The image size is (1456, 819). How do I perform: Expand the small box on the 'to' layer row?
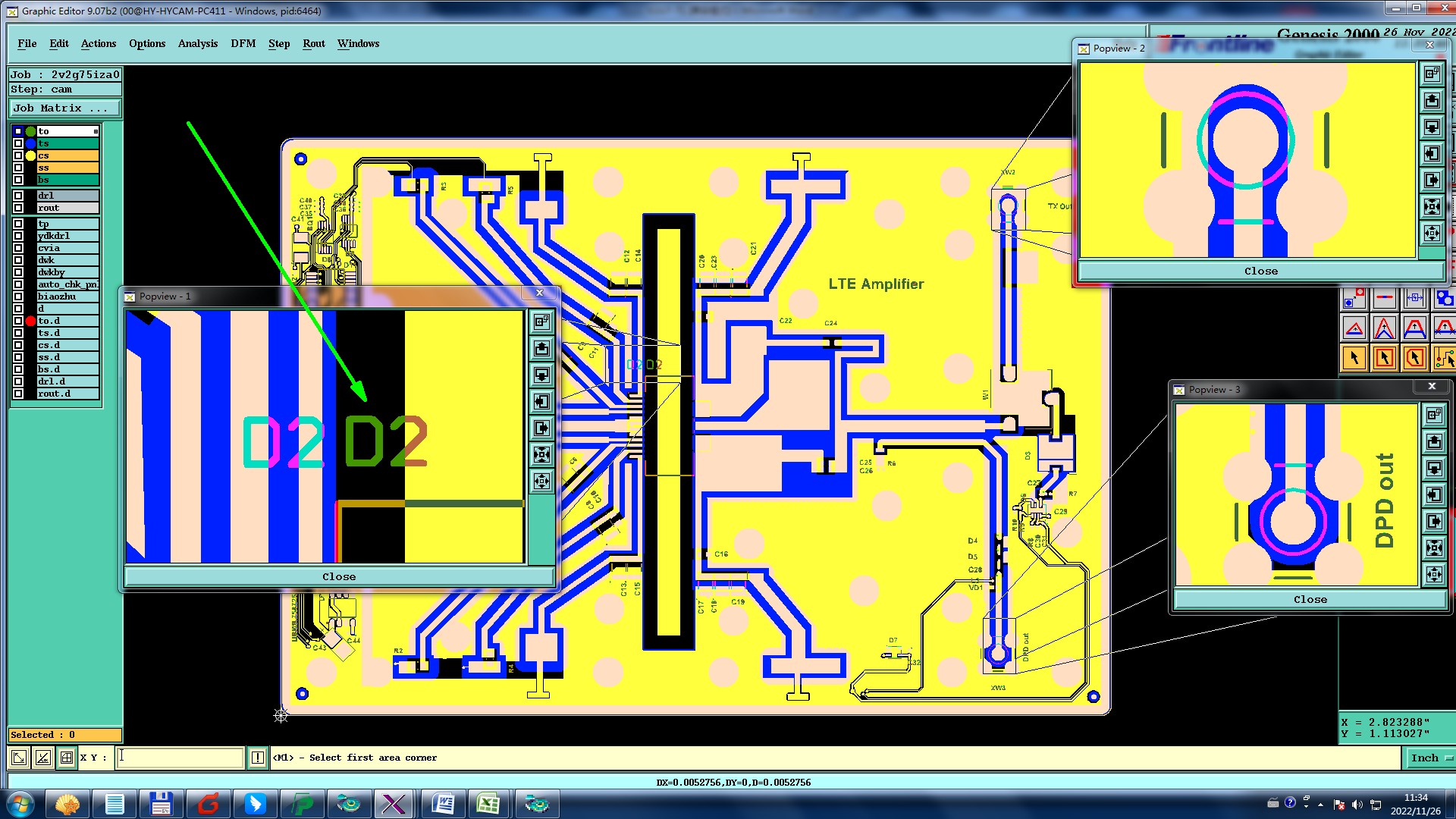96,132
